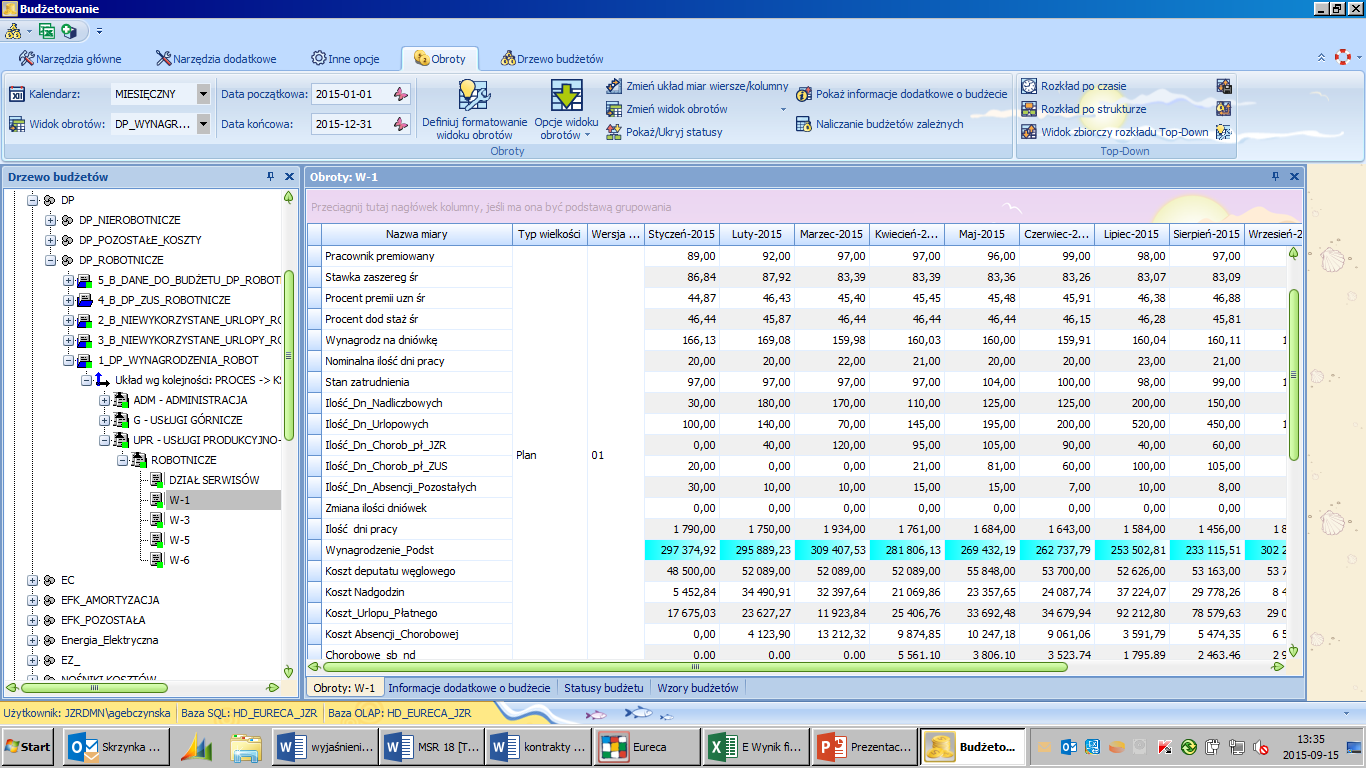Click the Windows Start button
The width and height of the screenshot is (1366, 768).
[x=28, y=747]
